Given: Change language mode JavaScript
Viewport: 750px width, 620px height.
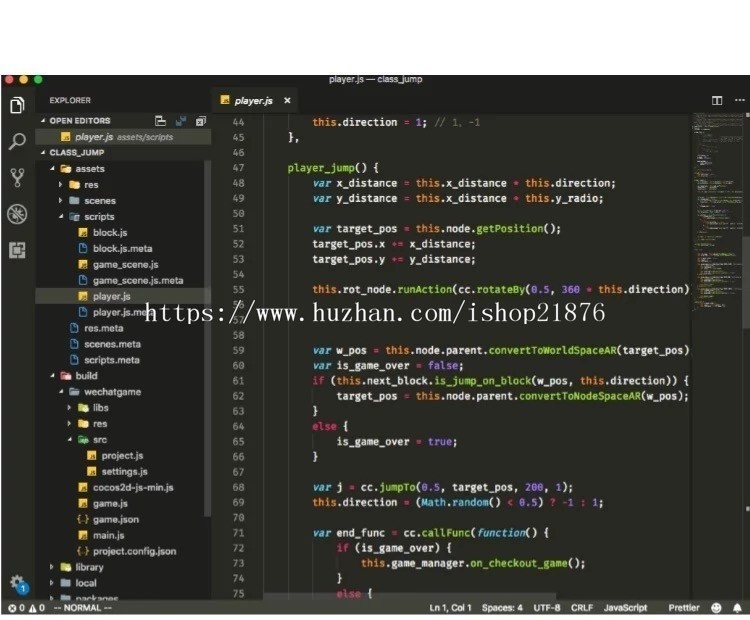Looking at the screenshot, I should pyautogui.click(x=625, y=608).
